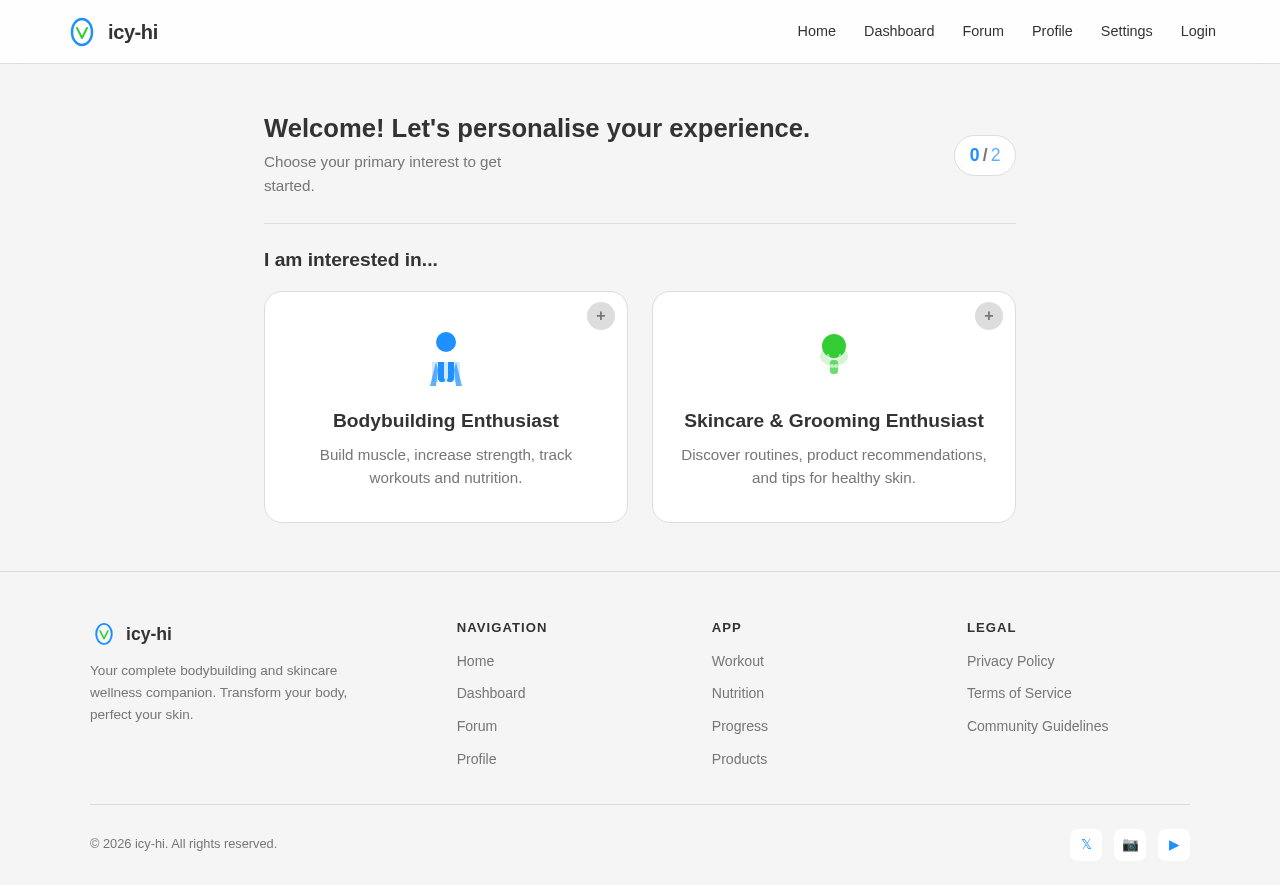Select the Skincare & Grooming Enthusiast card title
Image resolution: width=1280 pixels, height=885 pixels.
834,421
